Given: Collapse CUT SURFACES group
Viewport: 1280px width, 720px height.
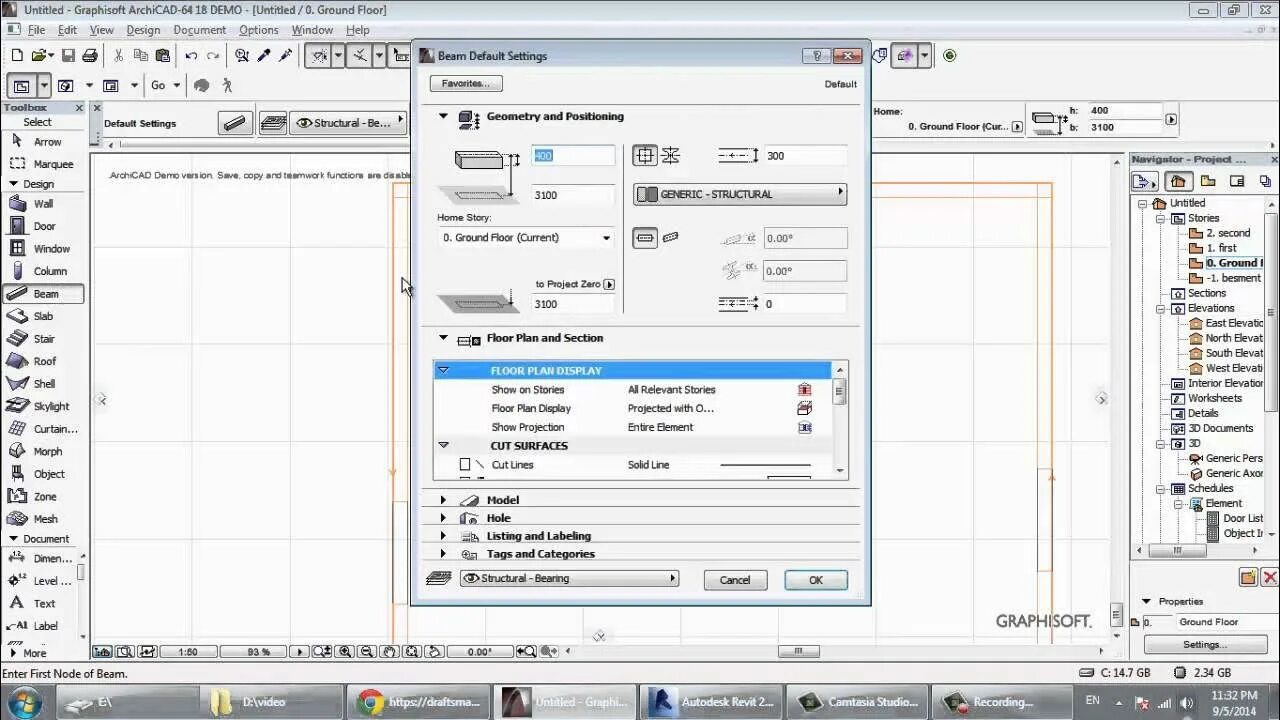Looking at the screenshot, I should click(443, 445).
